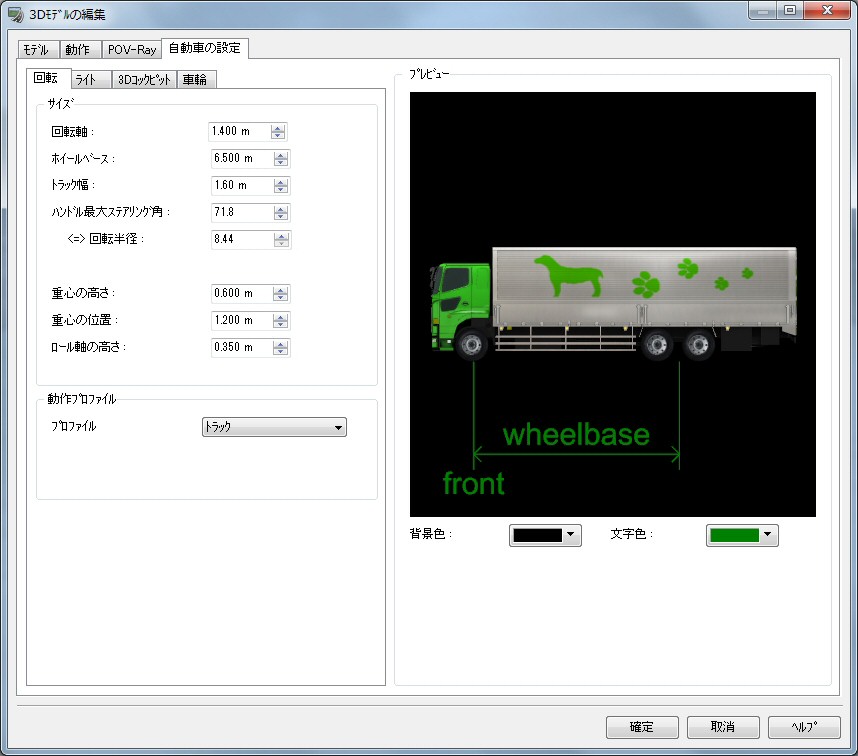Image resolution: width=858 pixels, height=756 pixels.
Task: Open the 回転 sub-tab
Action: [x=48, y=78]
